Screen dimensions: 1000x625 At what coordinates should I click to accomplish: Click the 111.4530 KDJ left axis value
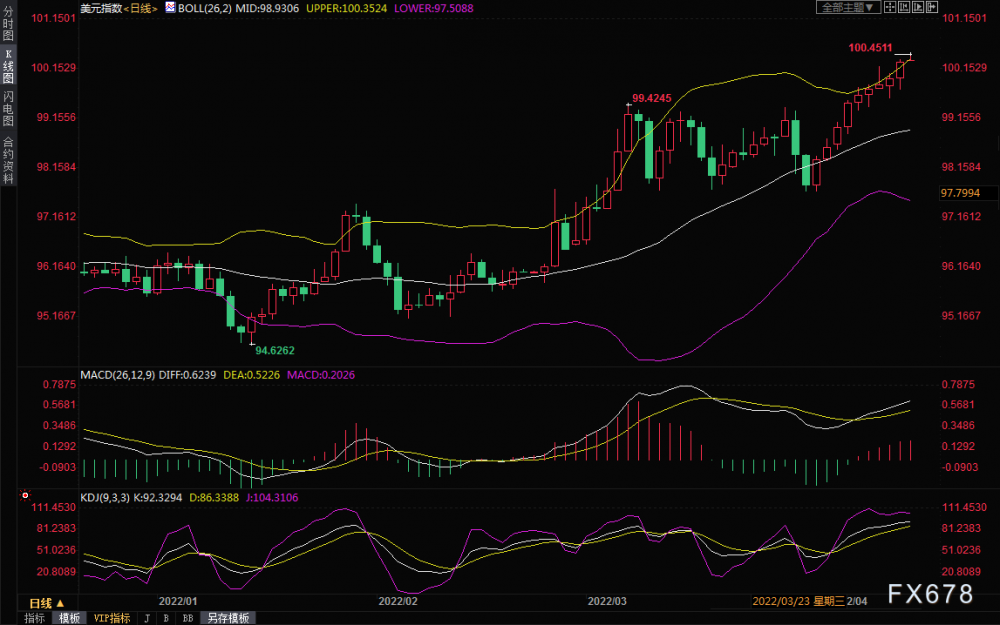click(54, 507)
